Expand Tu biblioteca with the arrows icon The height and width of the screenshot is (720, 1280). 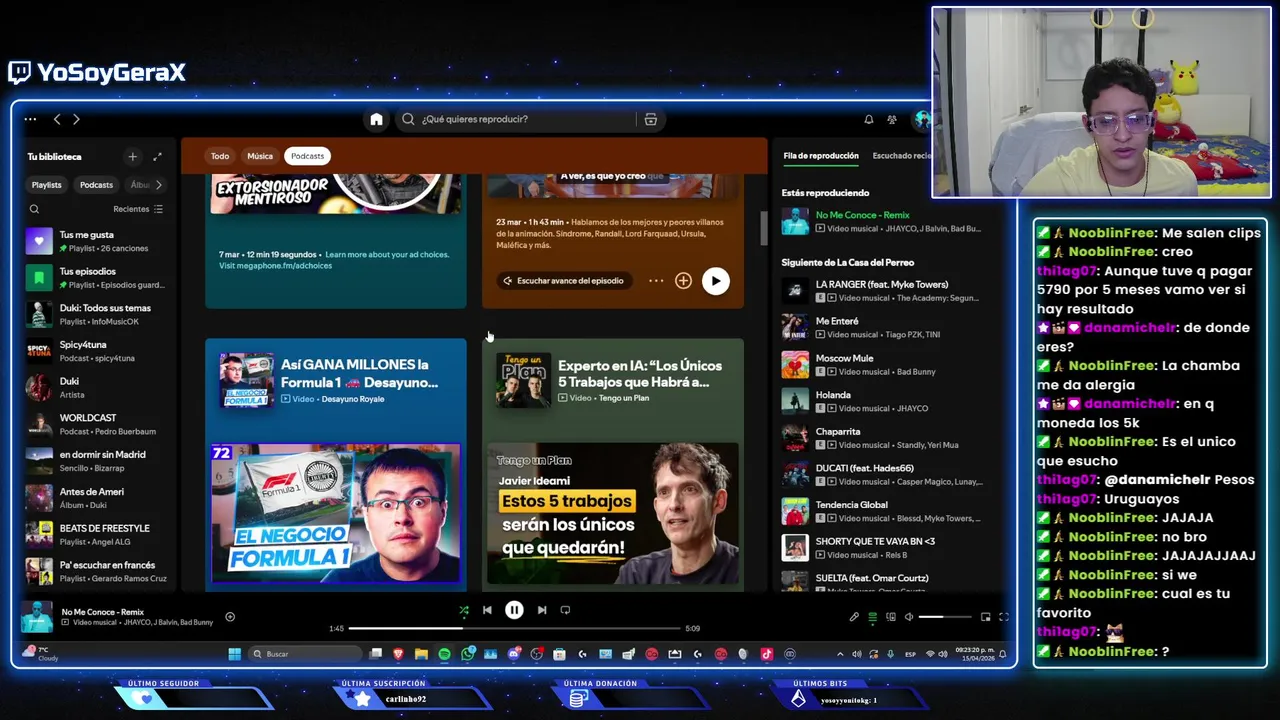[x=157, y=156]
